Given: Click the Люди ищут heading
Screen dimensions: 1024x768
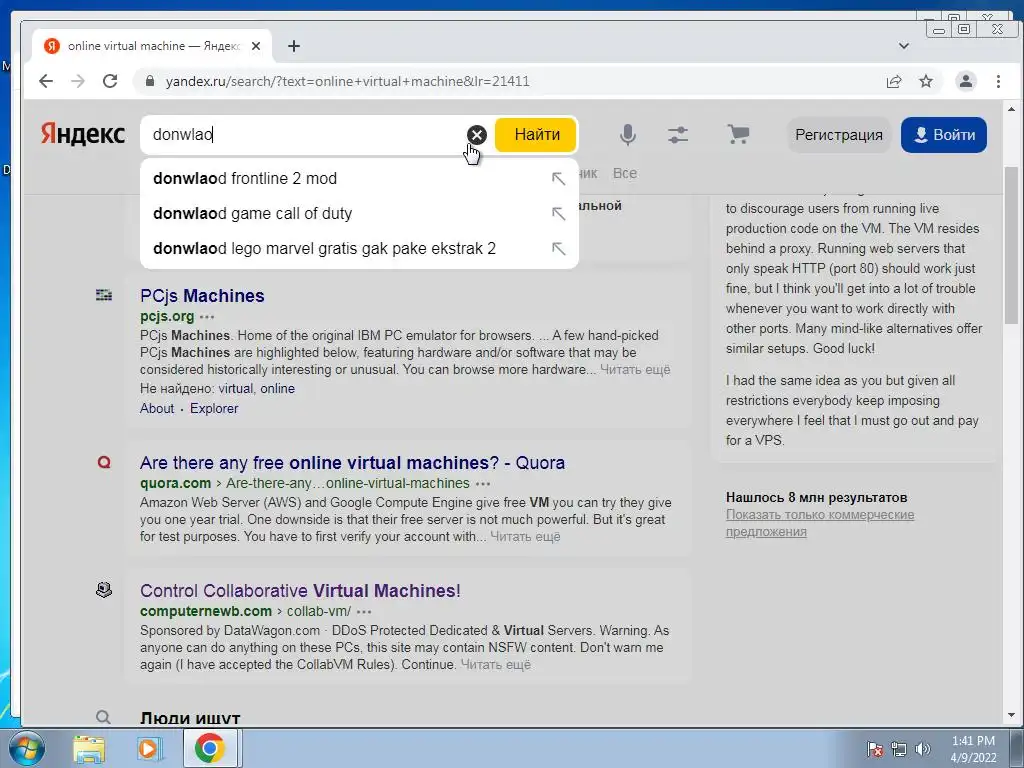Looking at the screenshot, I should point(190,718).
